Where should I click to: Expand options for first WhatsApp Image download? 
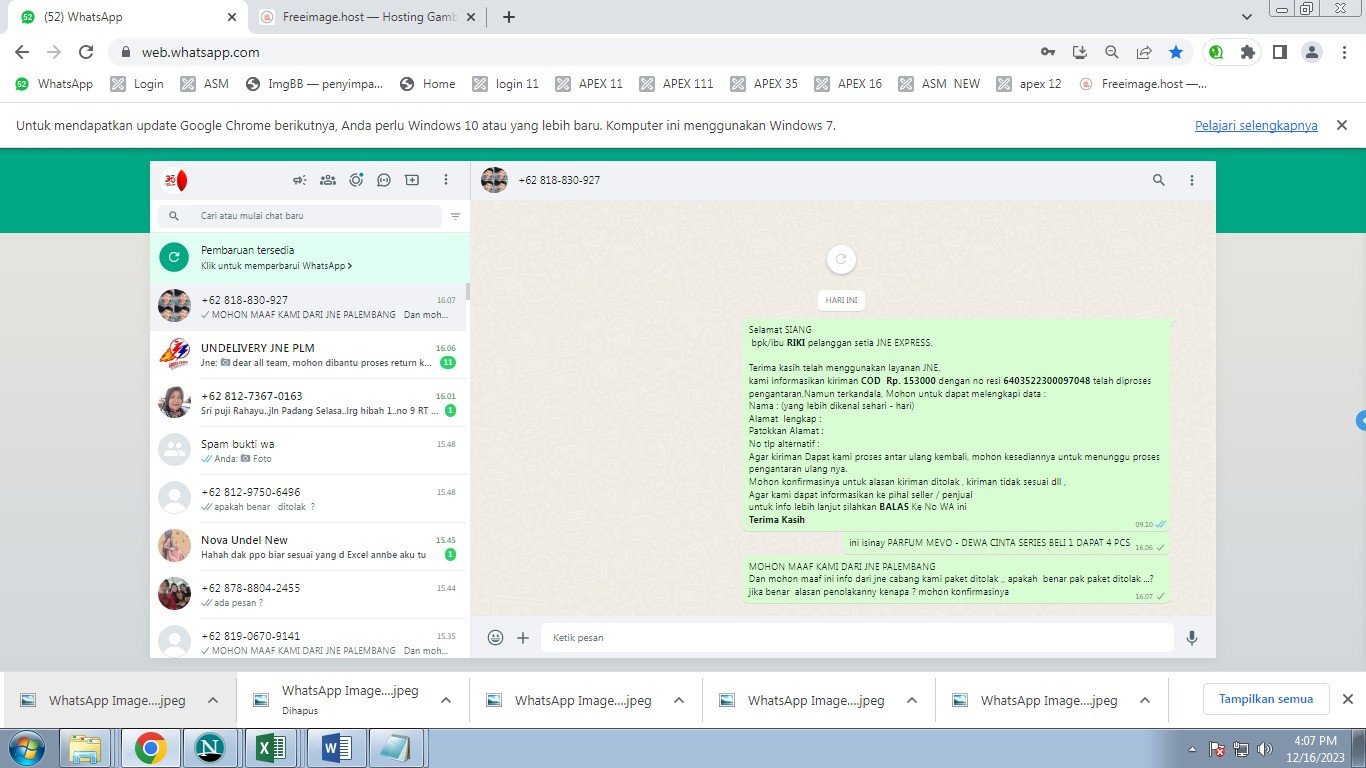pyautogui.click(x=213, y=700)
